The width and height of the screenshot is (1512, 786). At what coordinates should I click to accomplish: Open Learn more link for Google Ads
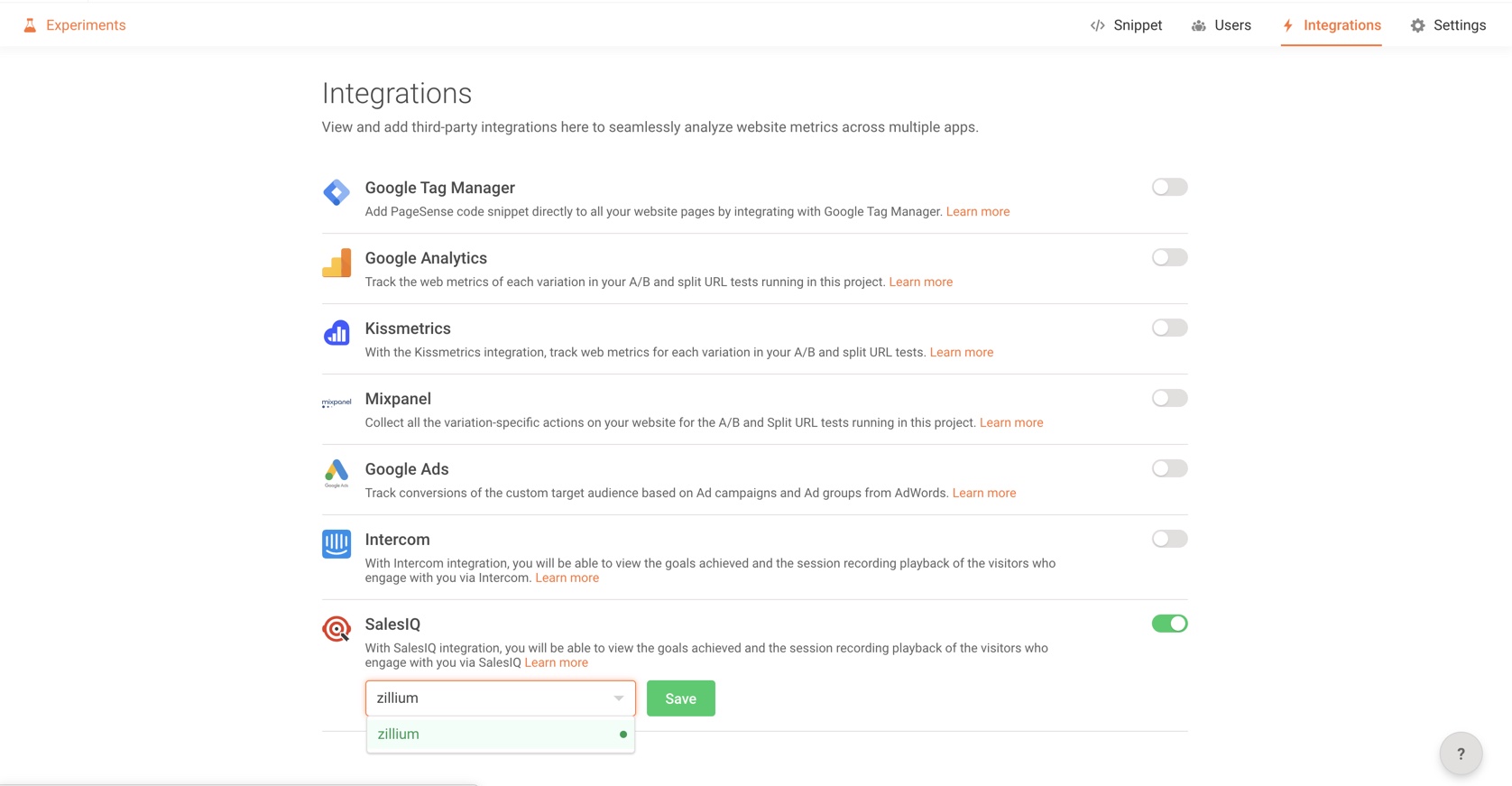(x=984, y=493)
